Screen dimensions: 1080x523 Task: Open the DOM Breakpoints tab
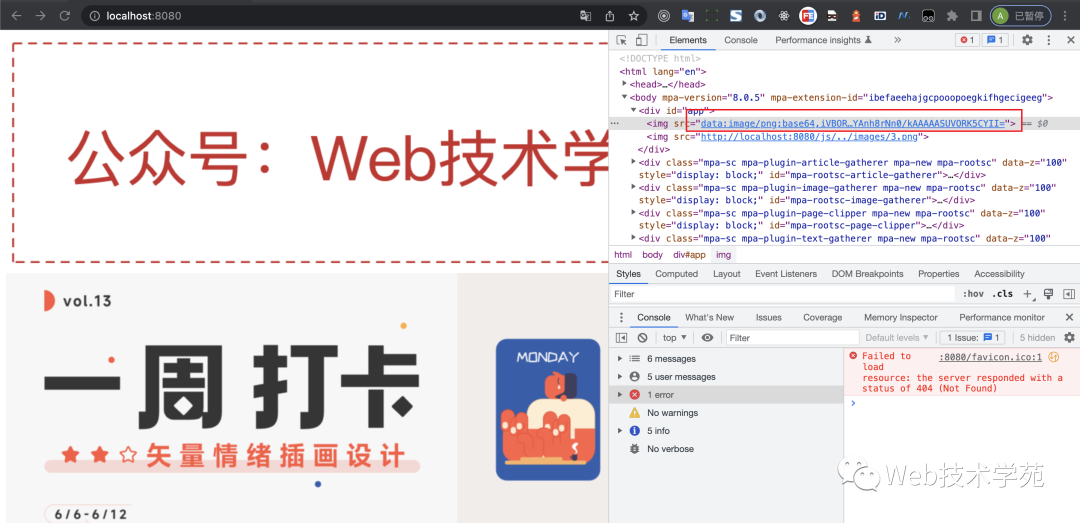coord(867,274)
